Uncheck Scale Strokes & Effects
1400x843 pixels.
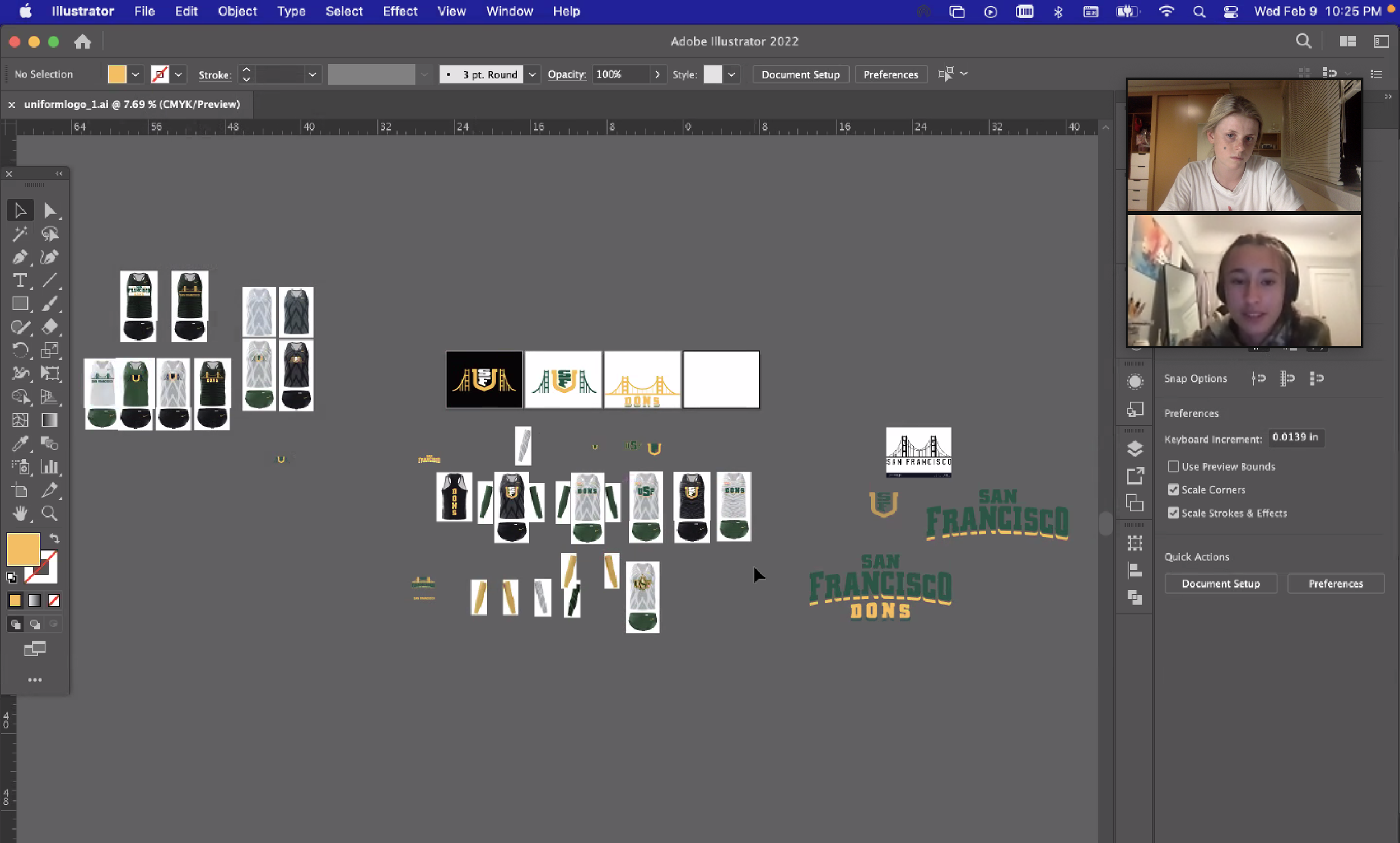point(1173,513)
